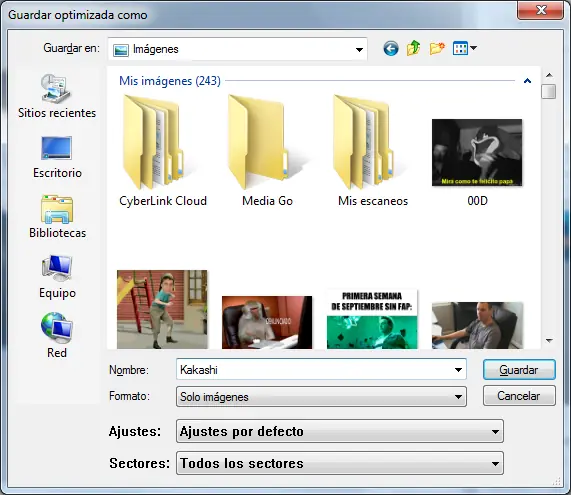The width and height of the screenshot is (571, 495).
Task: Select the Media Go folder
Action: (267, 151)
